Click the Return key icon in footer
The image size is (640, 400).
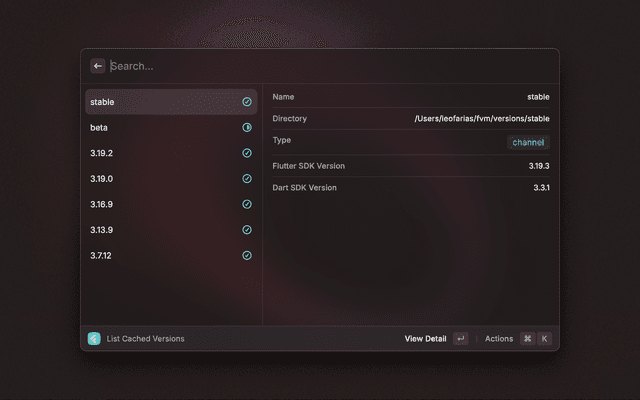460,339
